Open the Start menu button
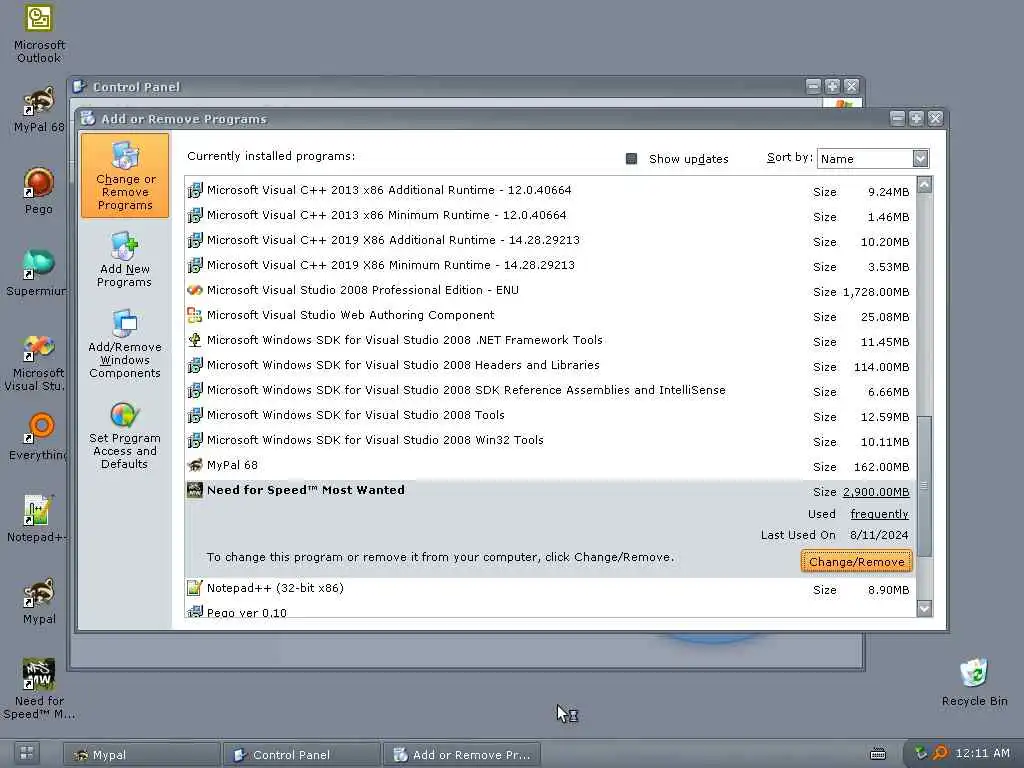This screenshot has height=768, width=1024. 27,754
